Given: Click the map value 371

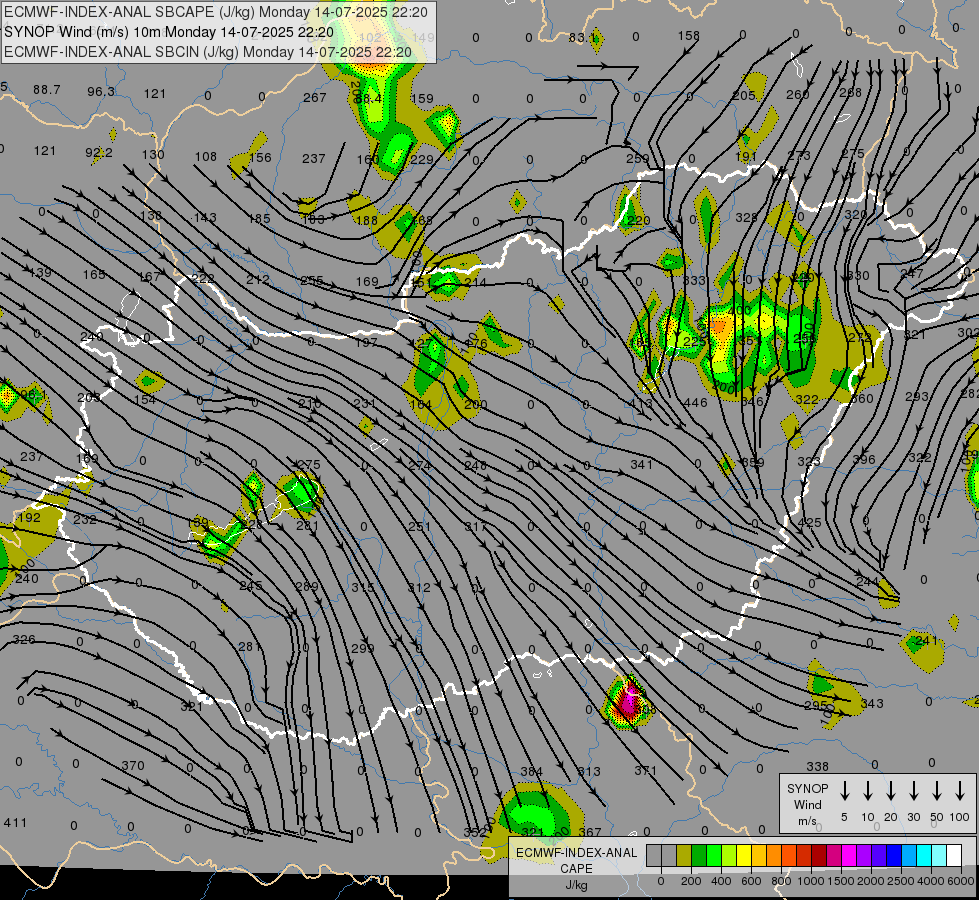Looking at the screenshot, I should pyautogui.click(x=646, y=771).
